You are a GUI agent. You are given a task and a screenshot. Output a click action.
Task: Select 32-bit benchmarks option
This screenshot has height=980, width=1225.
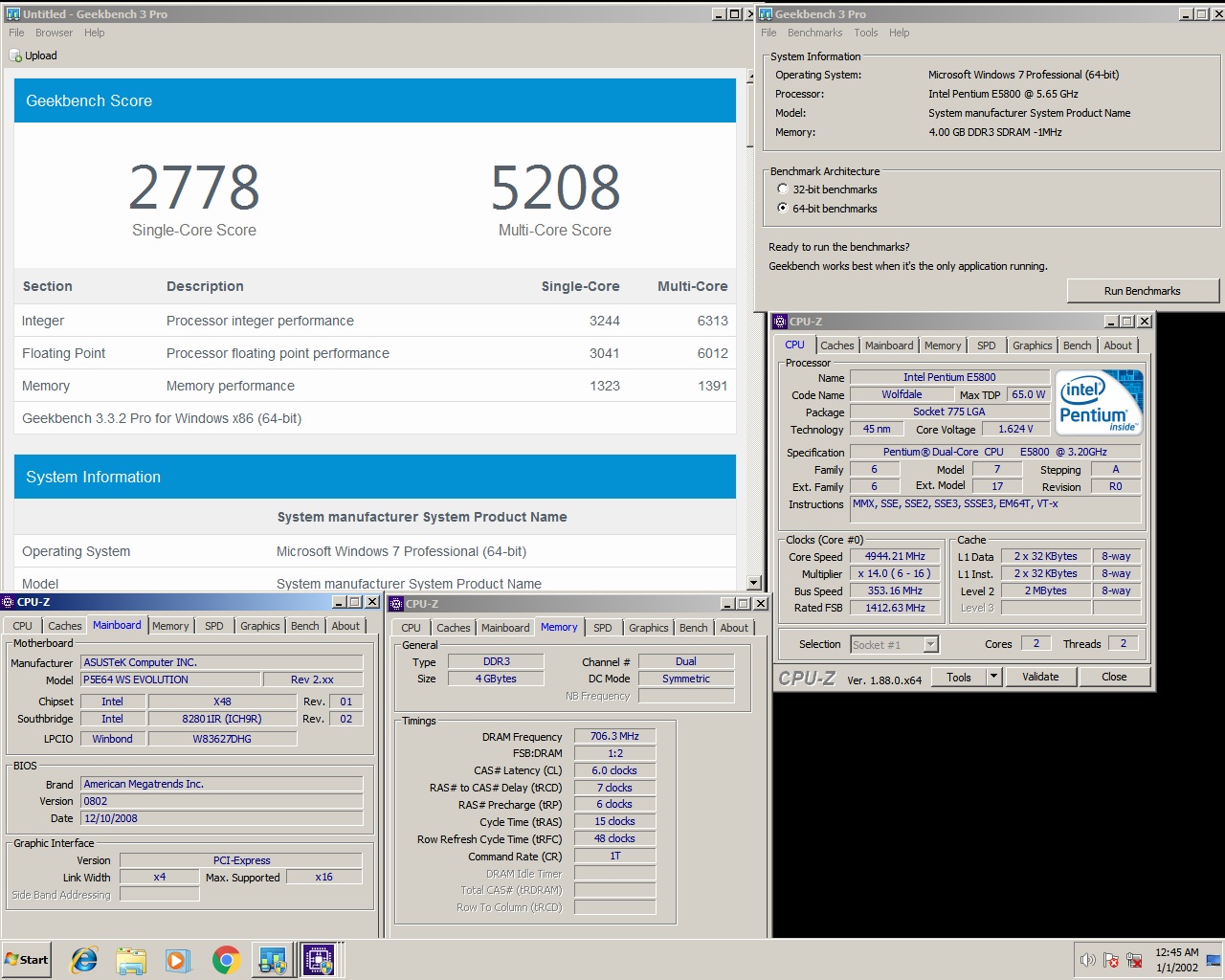tap(783, 189)
